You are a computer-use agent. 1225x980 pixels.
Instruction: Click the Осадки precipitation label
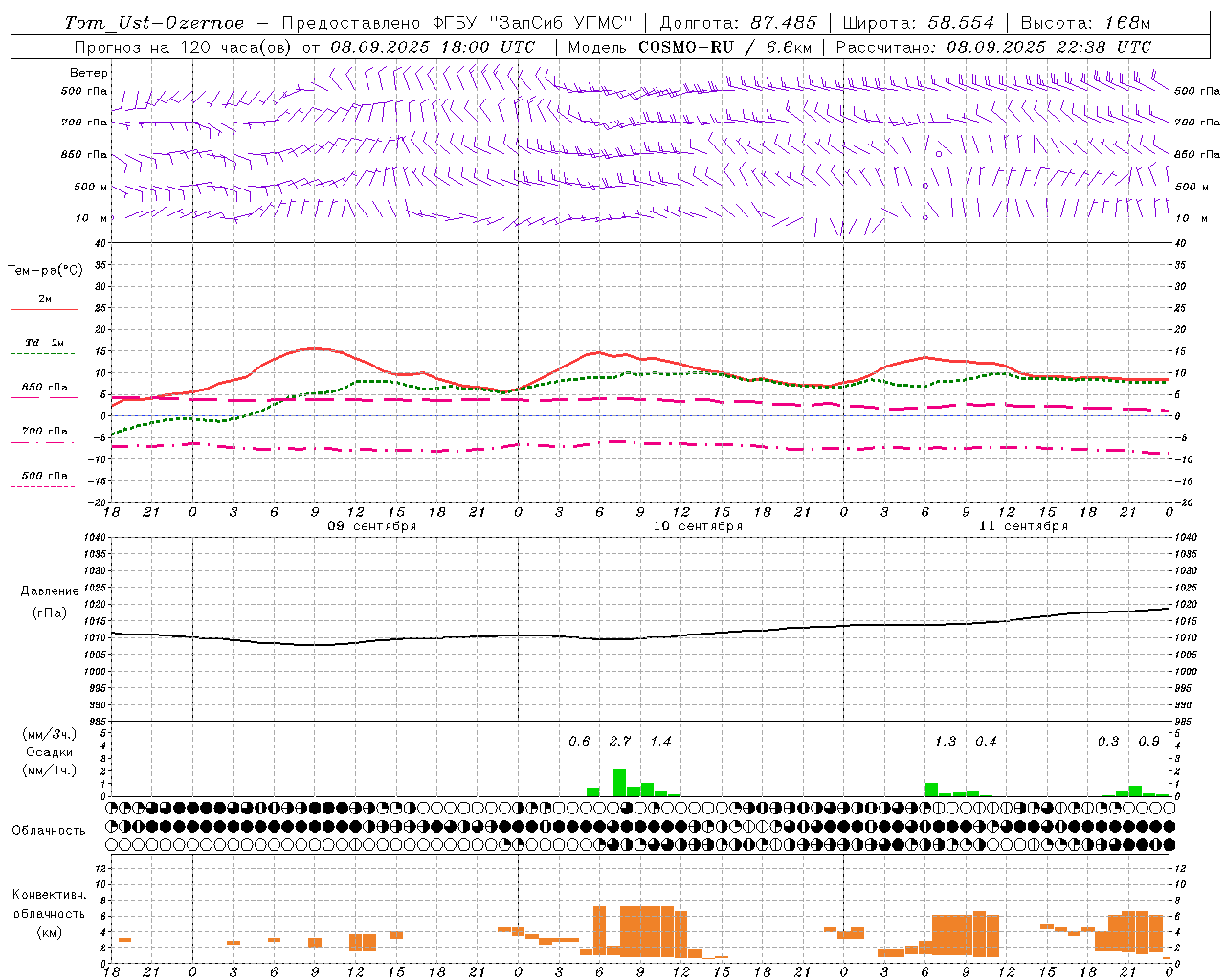[50, 752]
